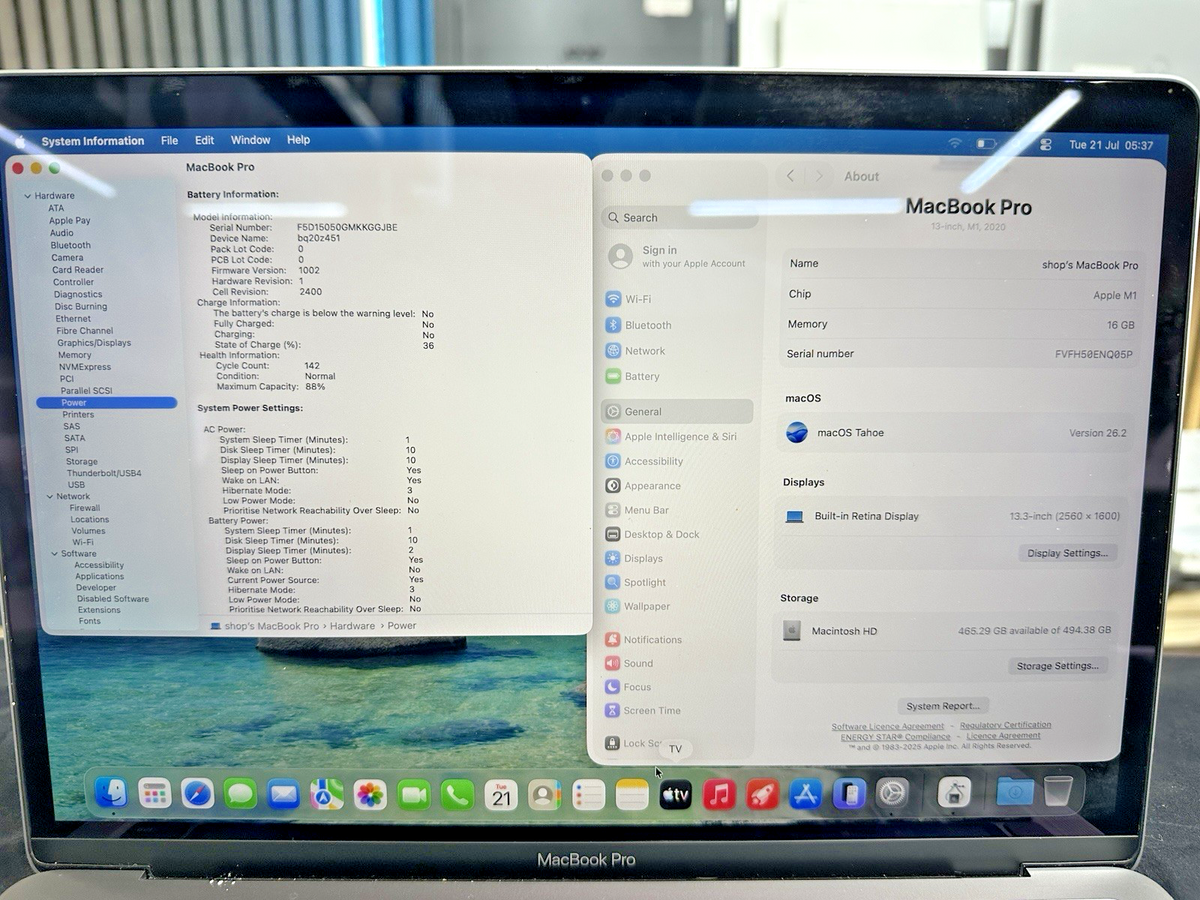Open the Mail app icon

tap(283, 794)
